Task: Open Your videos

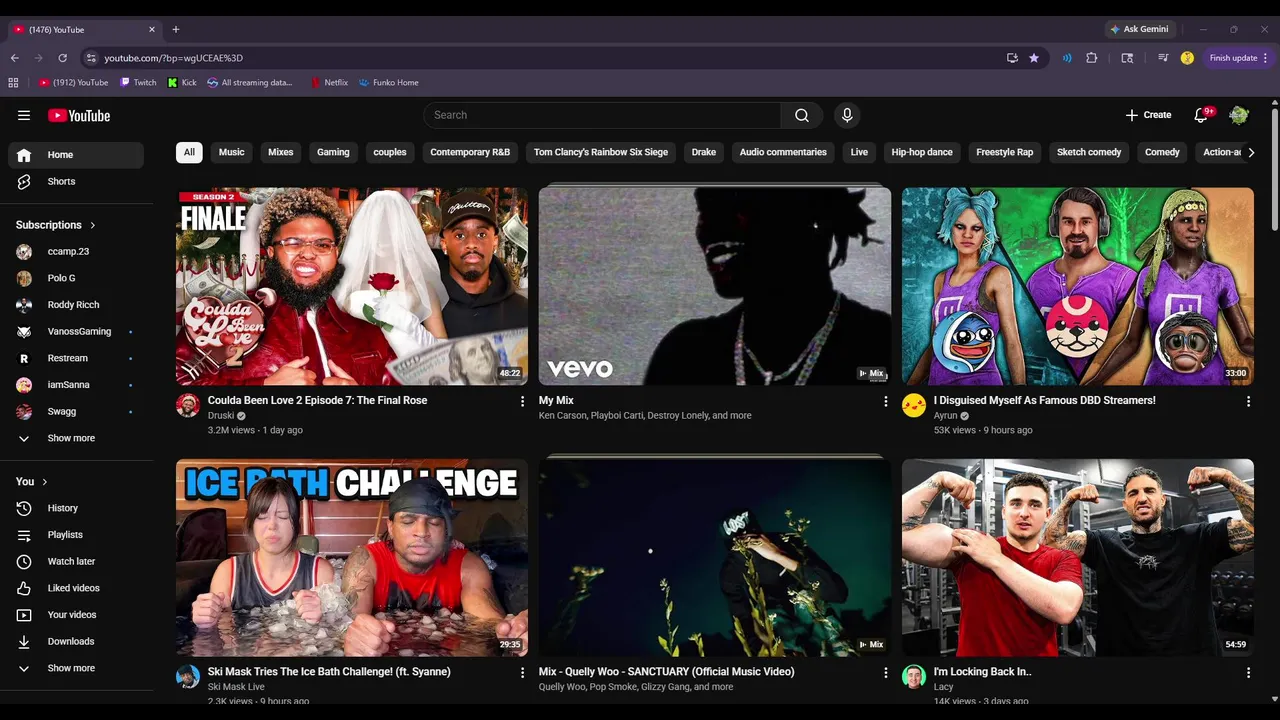Action: (x=76, y=615)
